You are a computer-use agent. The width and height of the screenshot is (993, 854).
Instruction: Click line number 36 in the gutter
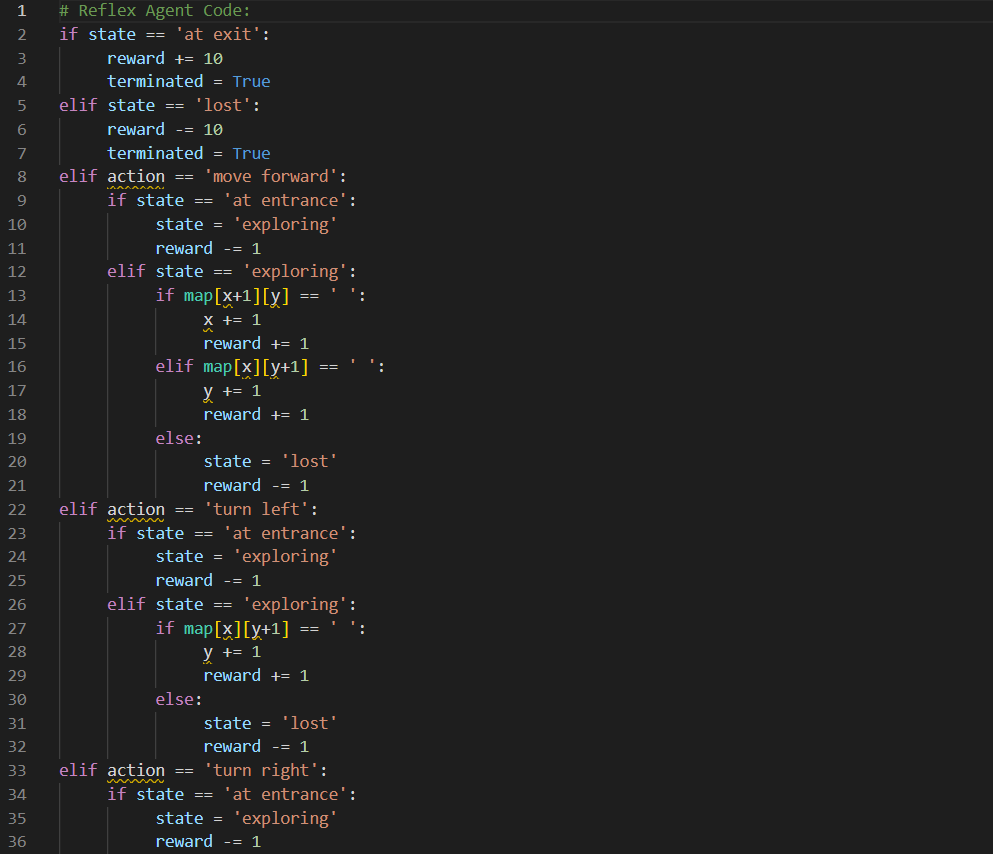pos(17,841)
